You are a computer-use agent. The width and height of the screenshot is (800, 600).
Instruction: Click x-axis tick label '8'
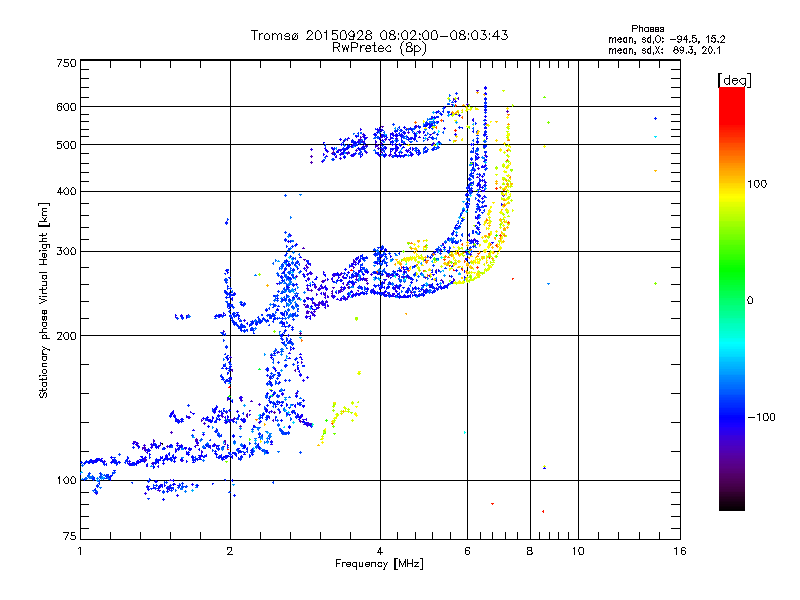530,551
